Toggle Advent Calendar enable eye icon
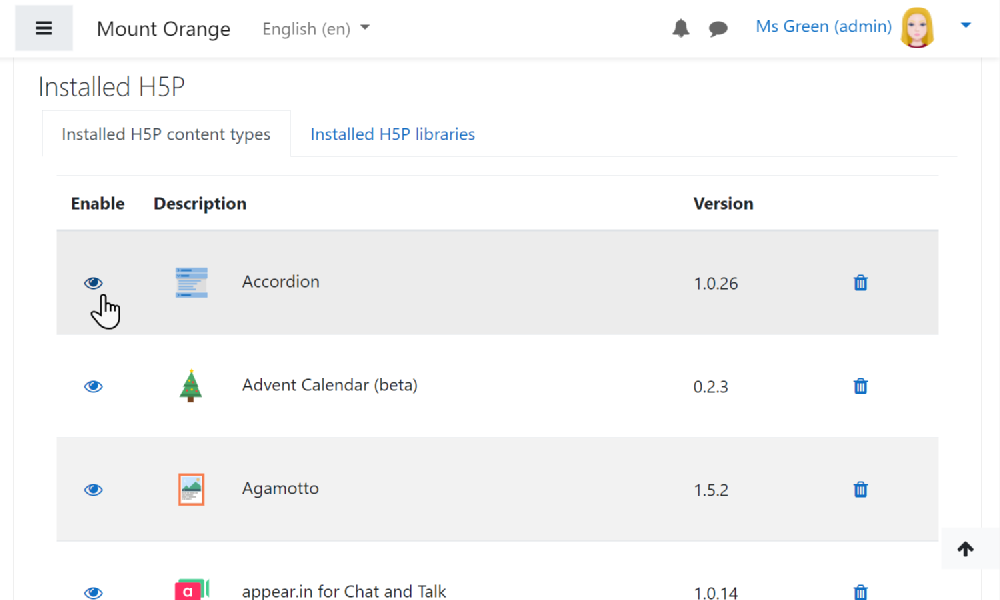 pyautogui.click(x=93, y=386)
